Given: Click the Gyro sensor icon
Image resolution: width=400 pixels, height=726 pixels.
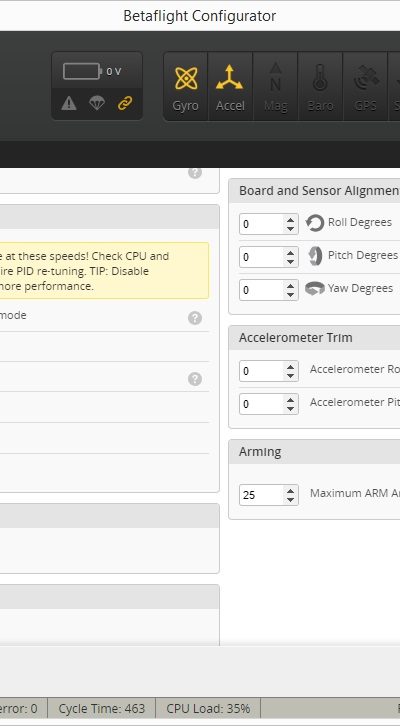Looking at the screenshot, I should pyautogui.click(x=186, y=87).
